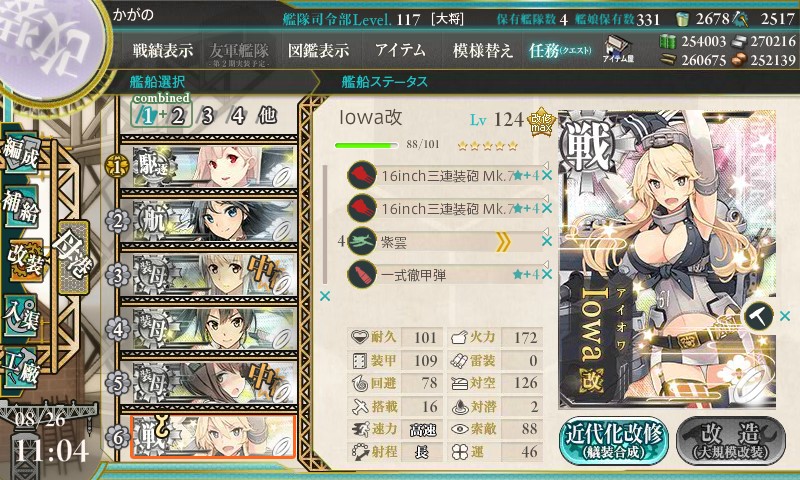
Task: Open the 工廠 factory sidebar icon
Action: 21,366
